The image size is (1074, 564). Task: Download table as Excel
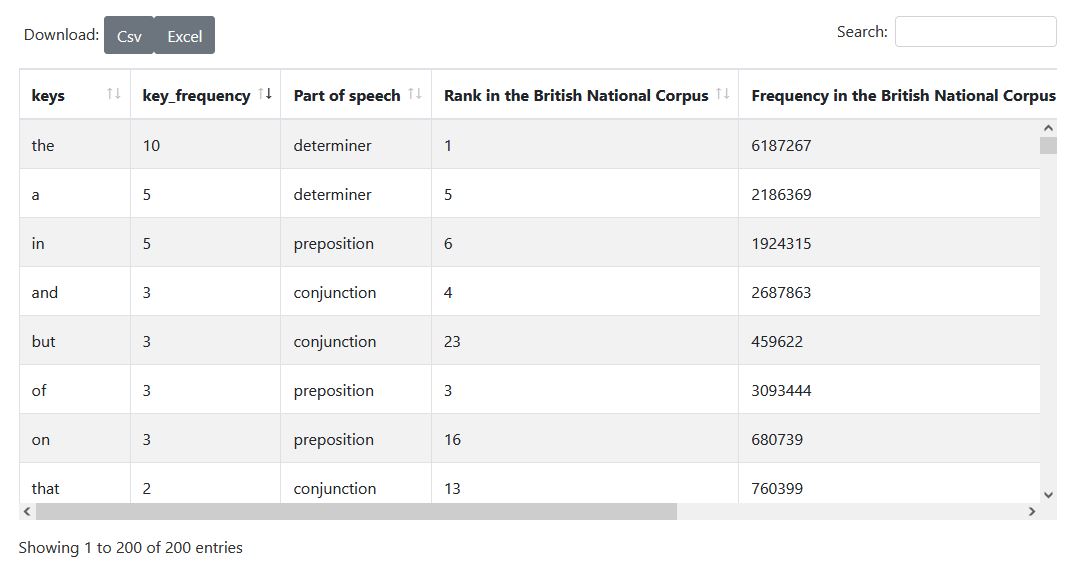184,36
